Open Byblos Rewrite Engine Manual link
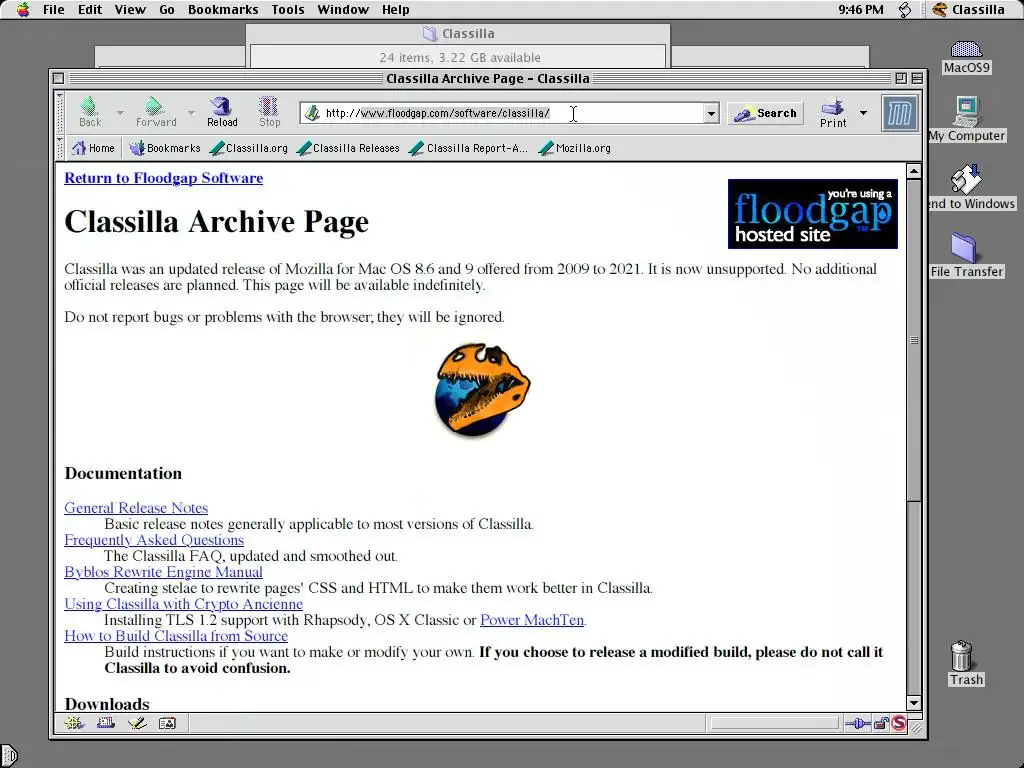The image size is (1024, 768). 163,571
